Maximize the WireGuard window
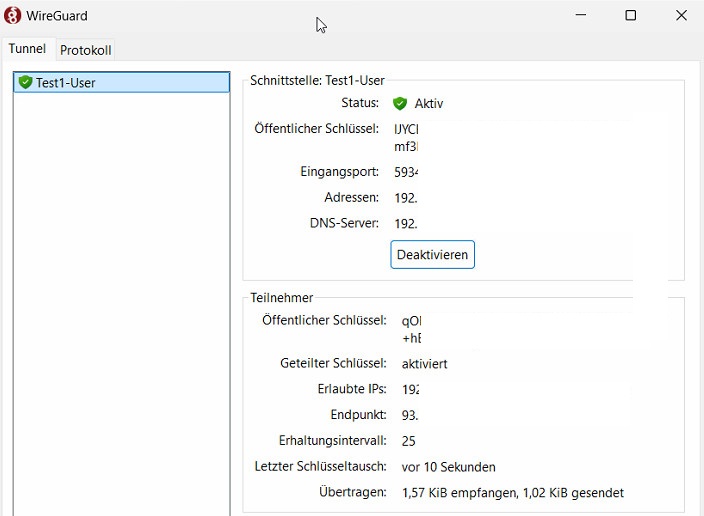Screen dimensions: 704x516 (x=631, y=15)
